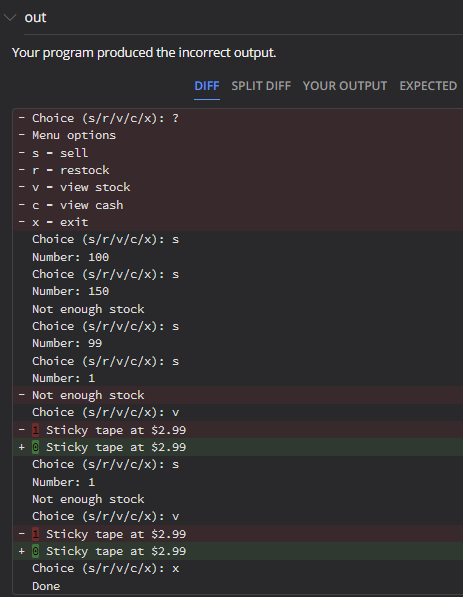Select the removed 'Menu options' diff line
This screenshot has width=463, height=597.
coord(238,136)
